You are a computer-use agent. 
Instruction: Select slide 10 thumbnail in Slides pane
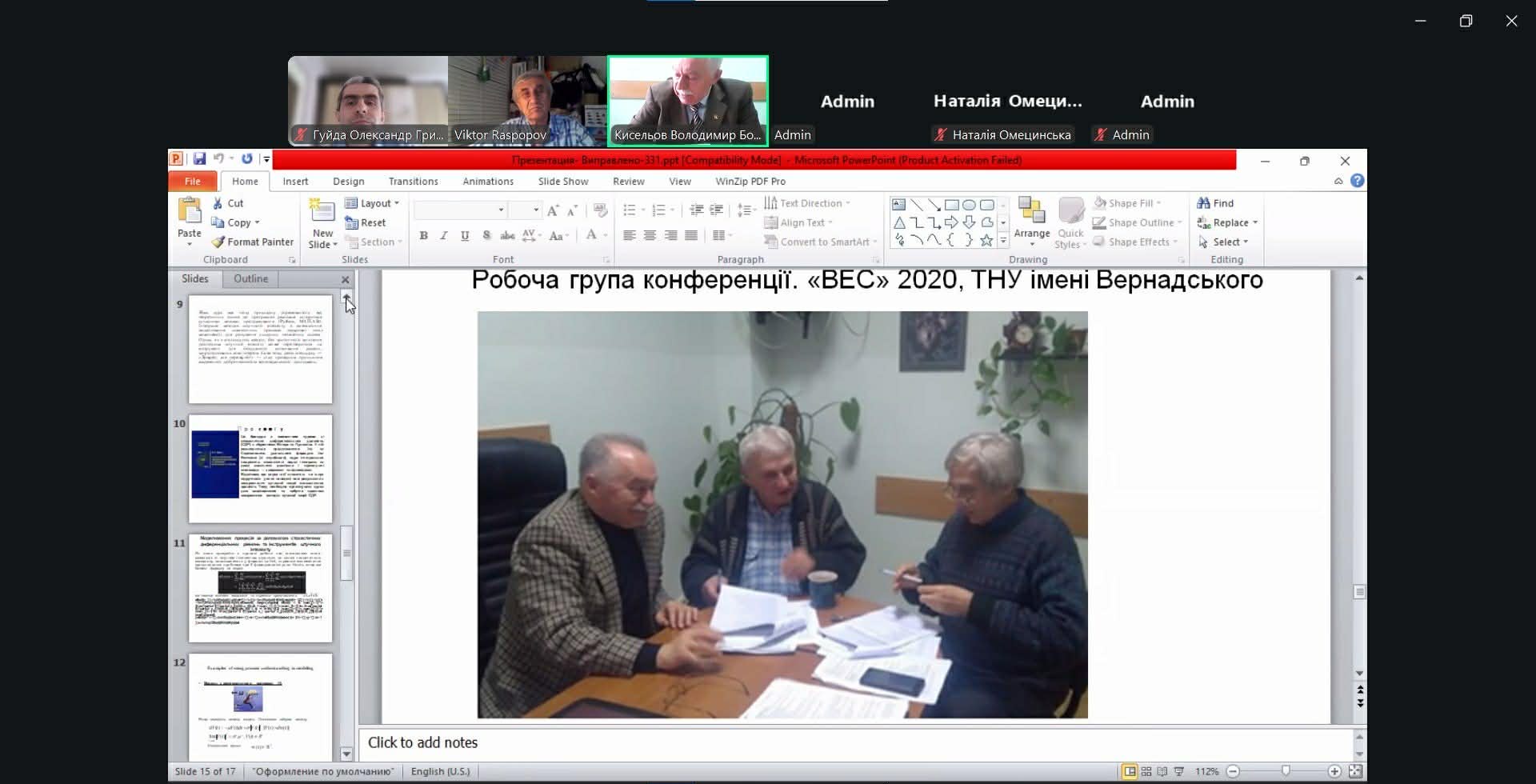260,468
